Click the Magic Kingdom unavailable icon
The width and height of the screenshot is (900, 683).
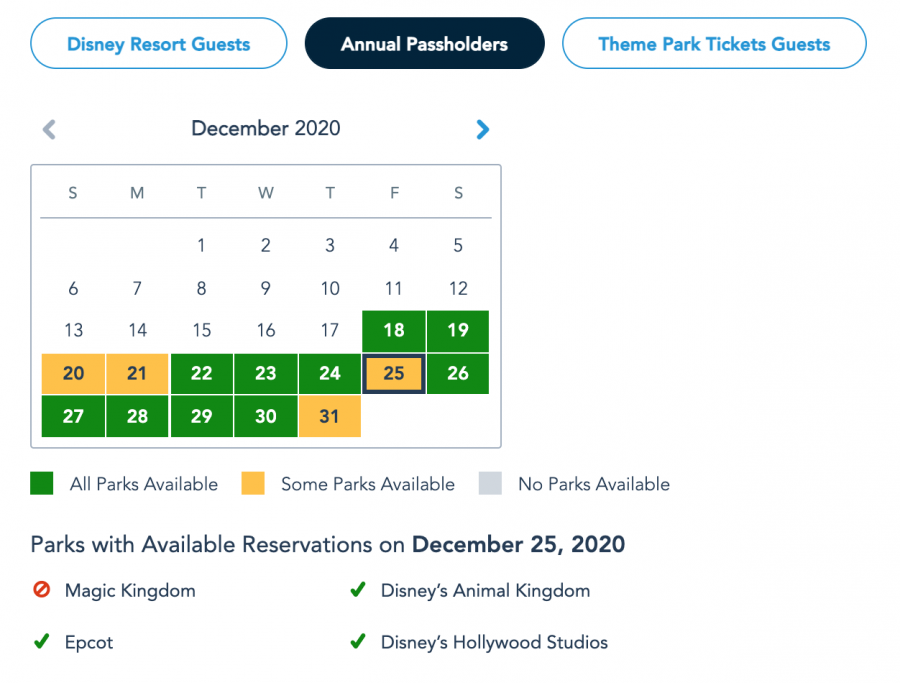(x=41, y=590)
